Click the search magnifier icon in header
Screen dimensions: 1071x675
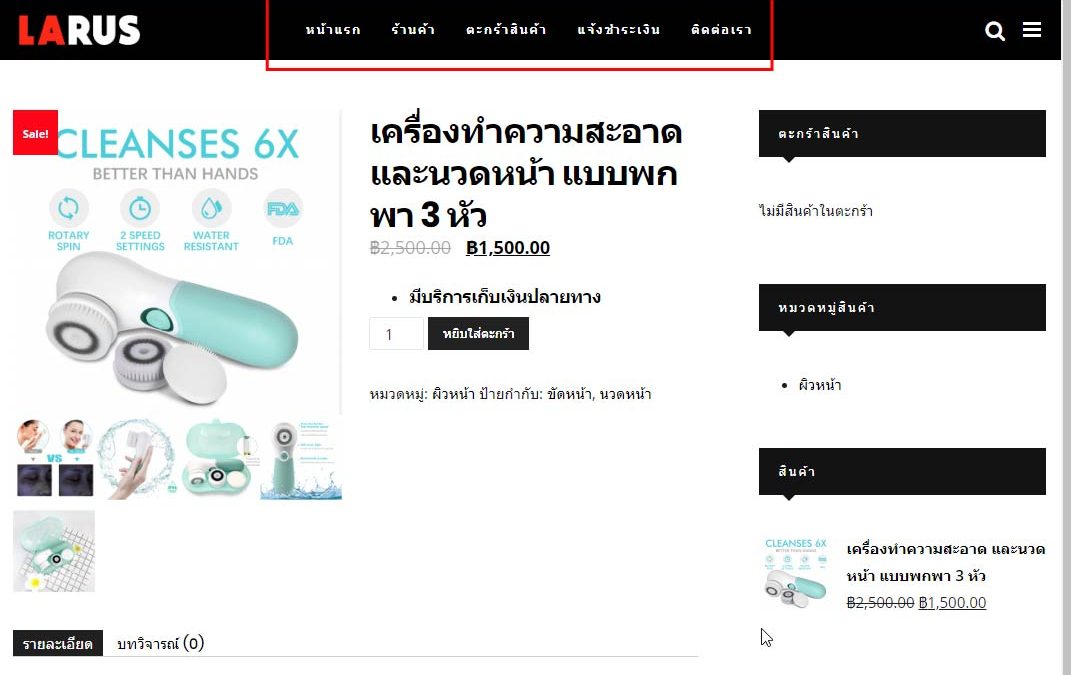994,31
